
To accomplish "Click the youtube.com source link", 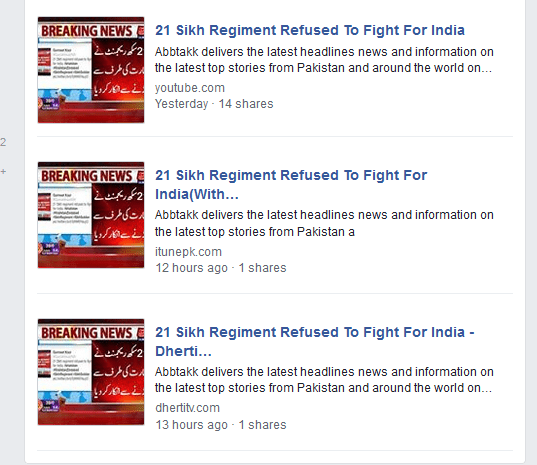I will coord(190,88).
